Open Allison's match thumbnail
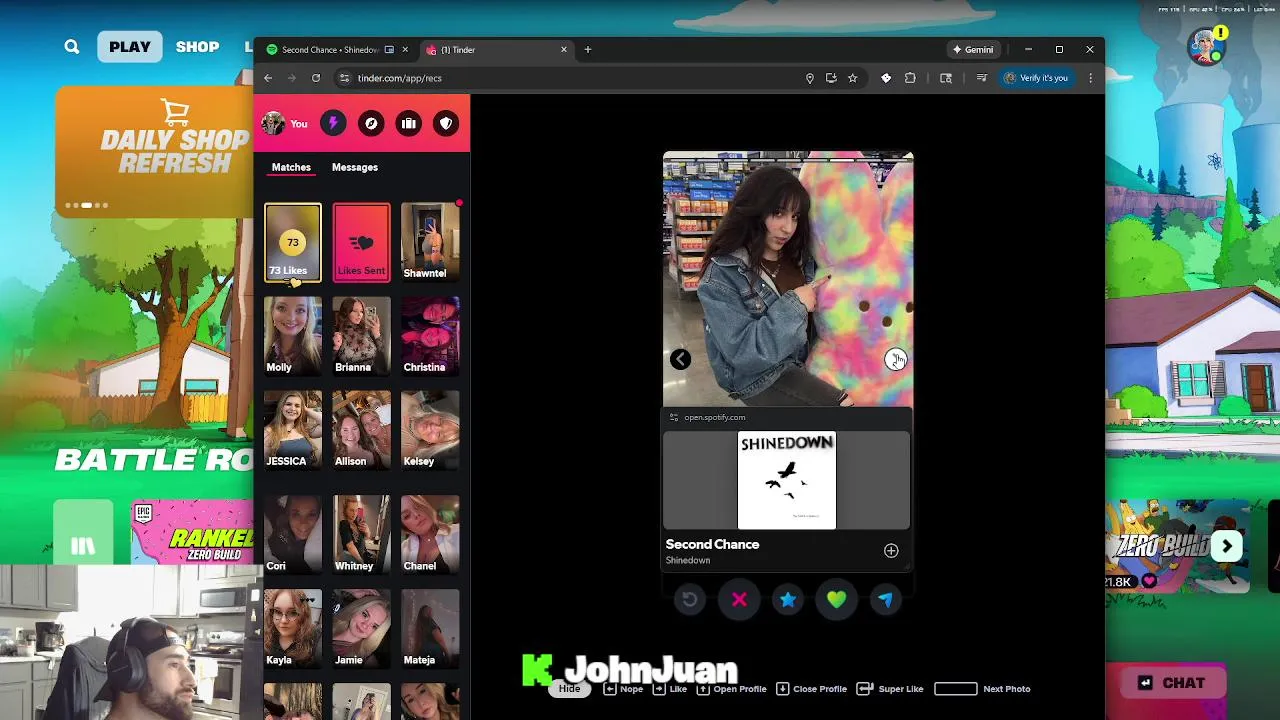1280x720 pixels. (x=361, y=431)
